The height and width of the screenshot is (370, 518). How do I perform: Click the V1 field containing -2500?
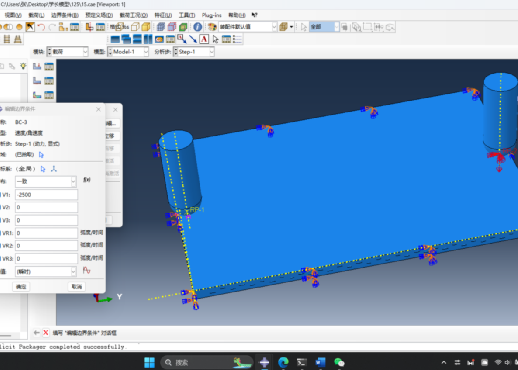pyautogui.click(x=46, y=195)
